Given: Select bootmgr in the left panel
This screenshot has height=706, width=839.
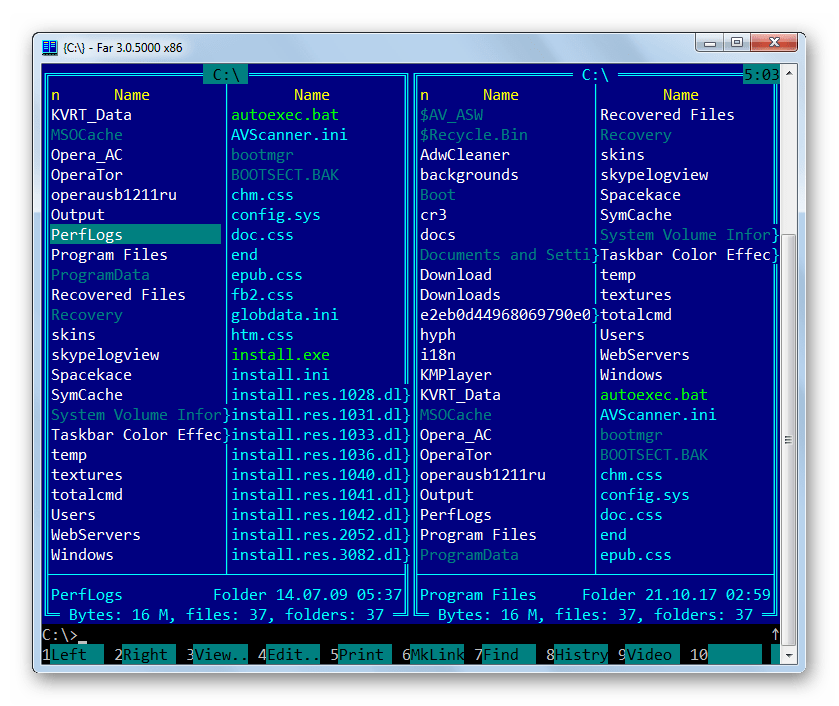Looking at the screenshot, I should coord(262,155).
